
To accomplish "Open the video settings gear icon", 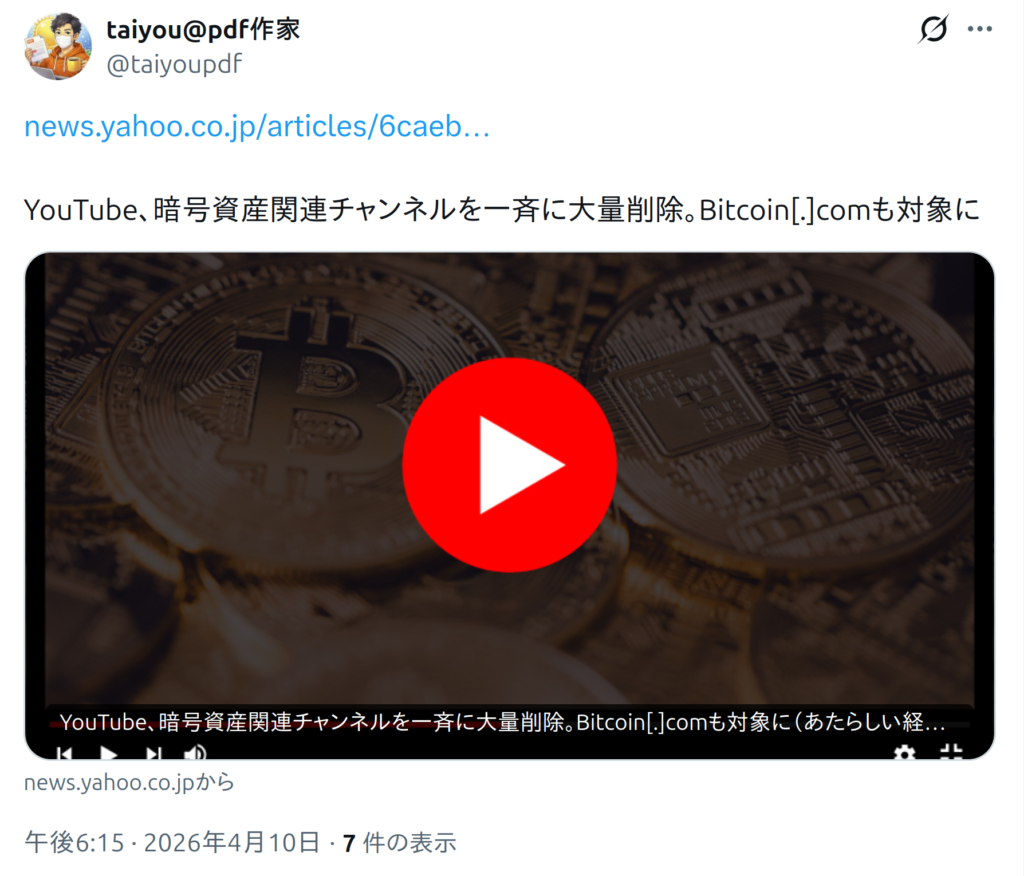I will (904, 753).
